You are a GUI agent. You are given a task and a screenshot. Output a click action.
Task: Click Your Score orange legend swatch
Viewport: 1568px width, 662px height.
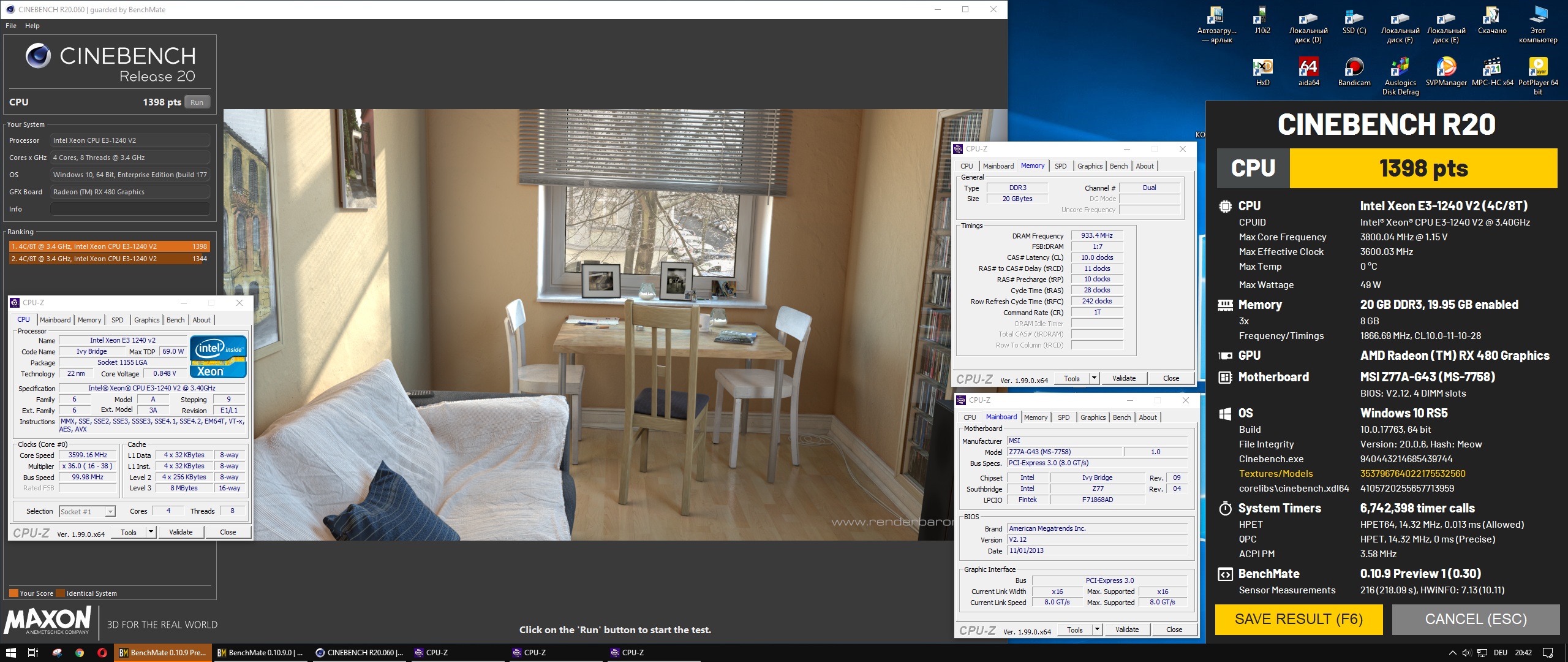point(13,593)
